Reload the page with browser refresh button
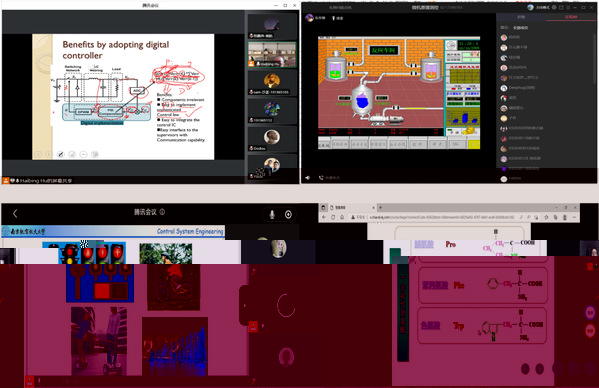The image size is (599, 388). click(x=333, y=217)
